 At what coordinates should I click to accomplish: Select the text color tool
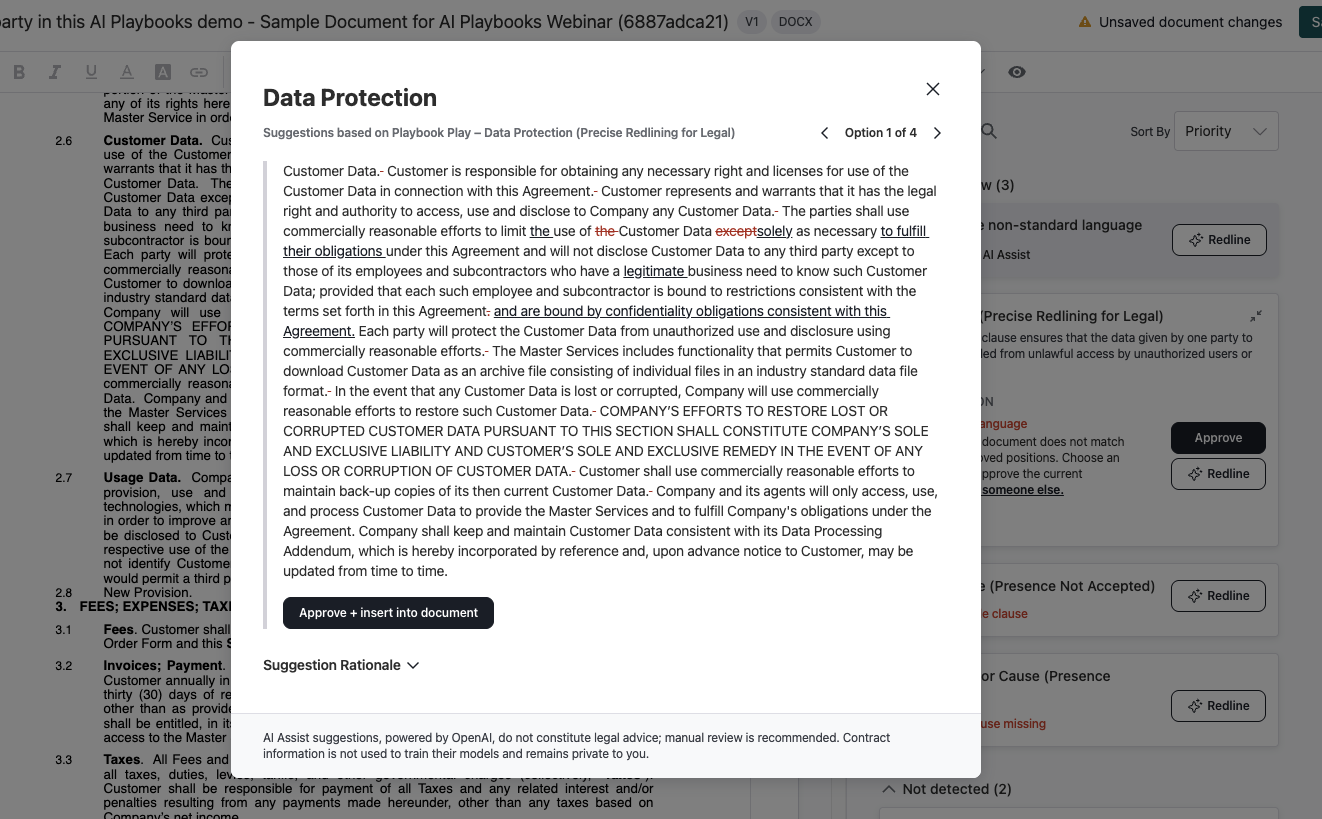126,72
